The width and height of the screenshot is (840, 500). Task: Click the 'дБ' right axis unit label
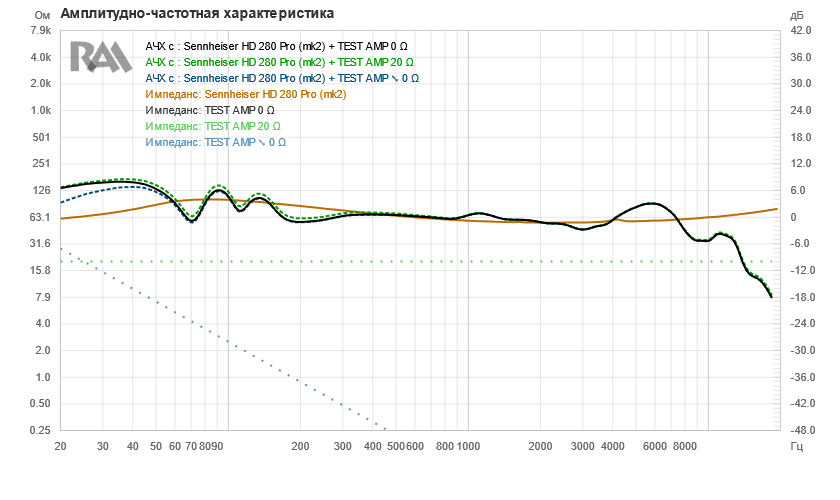797,16
